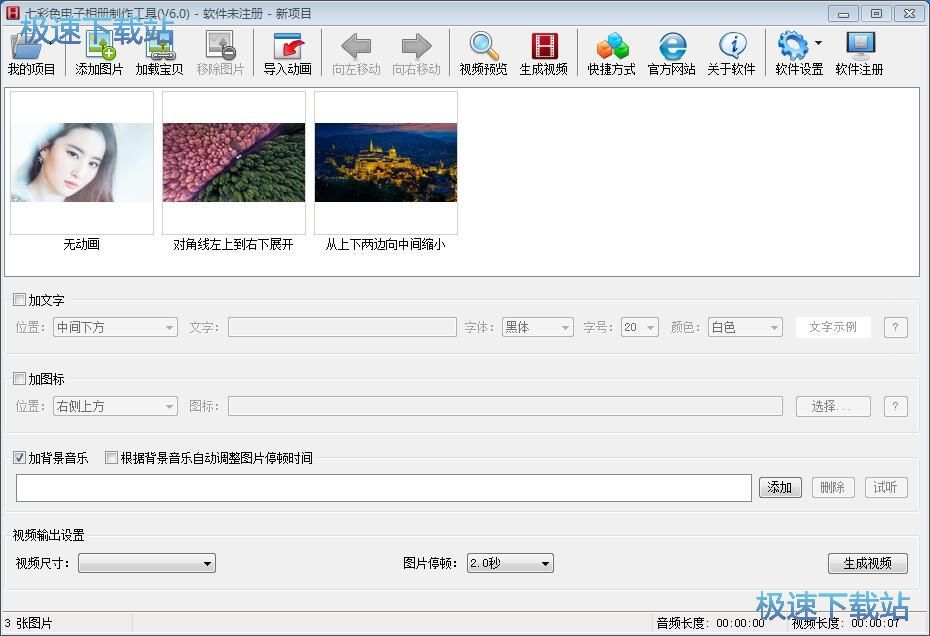The height and width of the screenshot is (636, 930).
Task: Tick 根据背景音乐自动调整图片停顿时间 checkbox
Action: [x=111, y=457]
